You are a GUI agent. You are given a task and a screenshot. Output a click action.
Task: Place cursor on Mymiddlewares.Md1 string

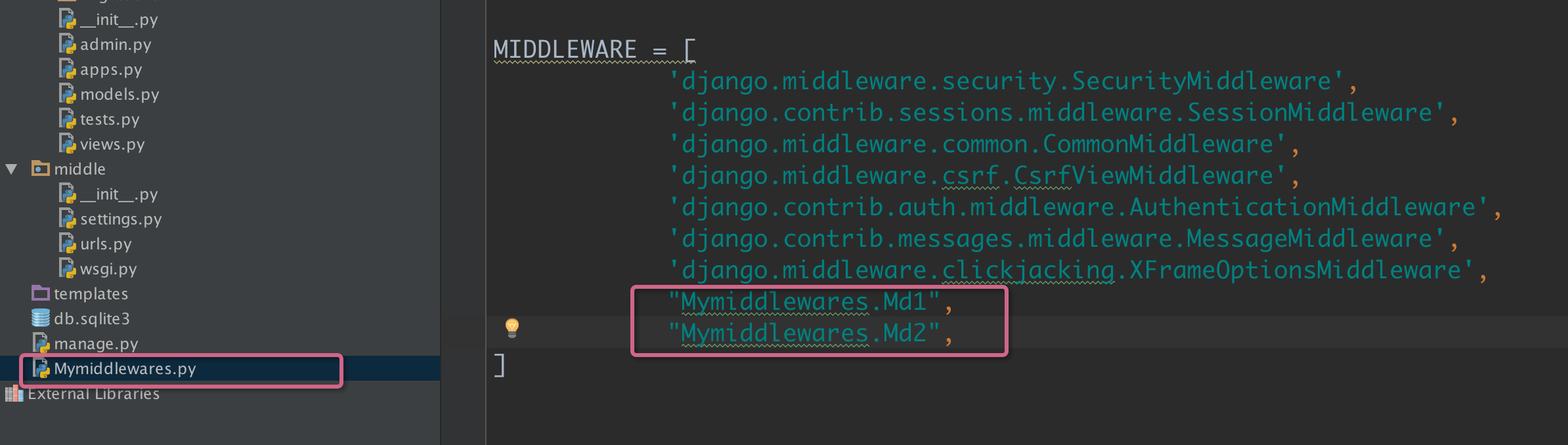(804, 302)
